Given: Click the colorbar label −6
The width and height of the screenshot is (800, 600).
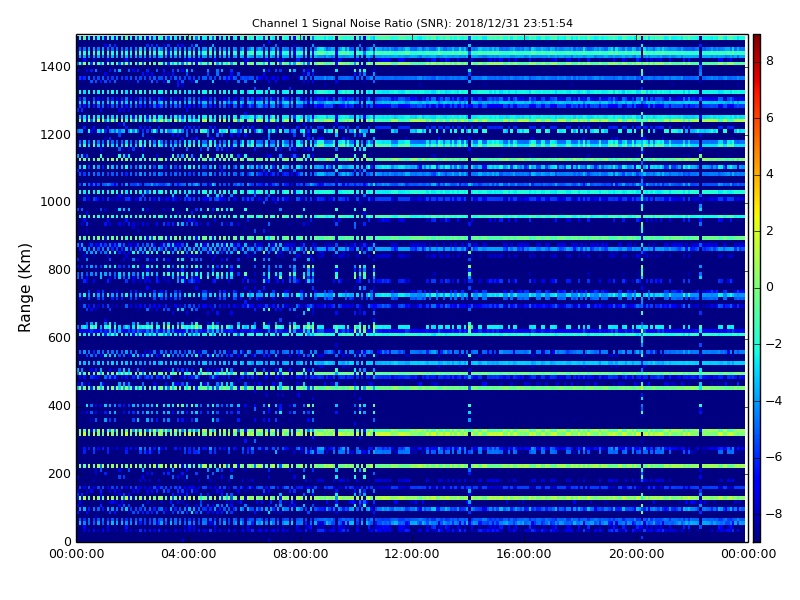Looking at the screenshot, I should [x=773, y=457].
